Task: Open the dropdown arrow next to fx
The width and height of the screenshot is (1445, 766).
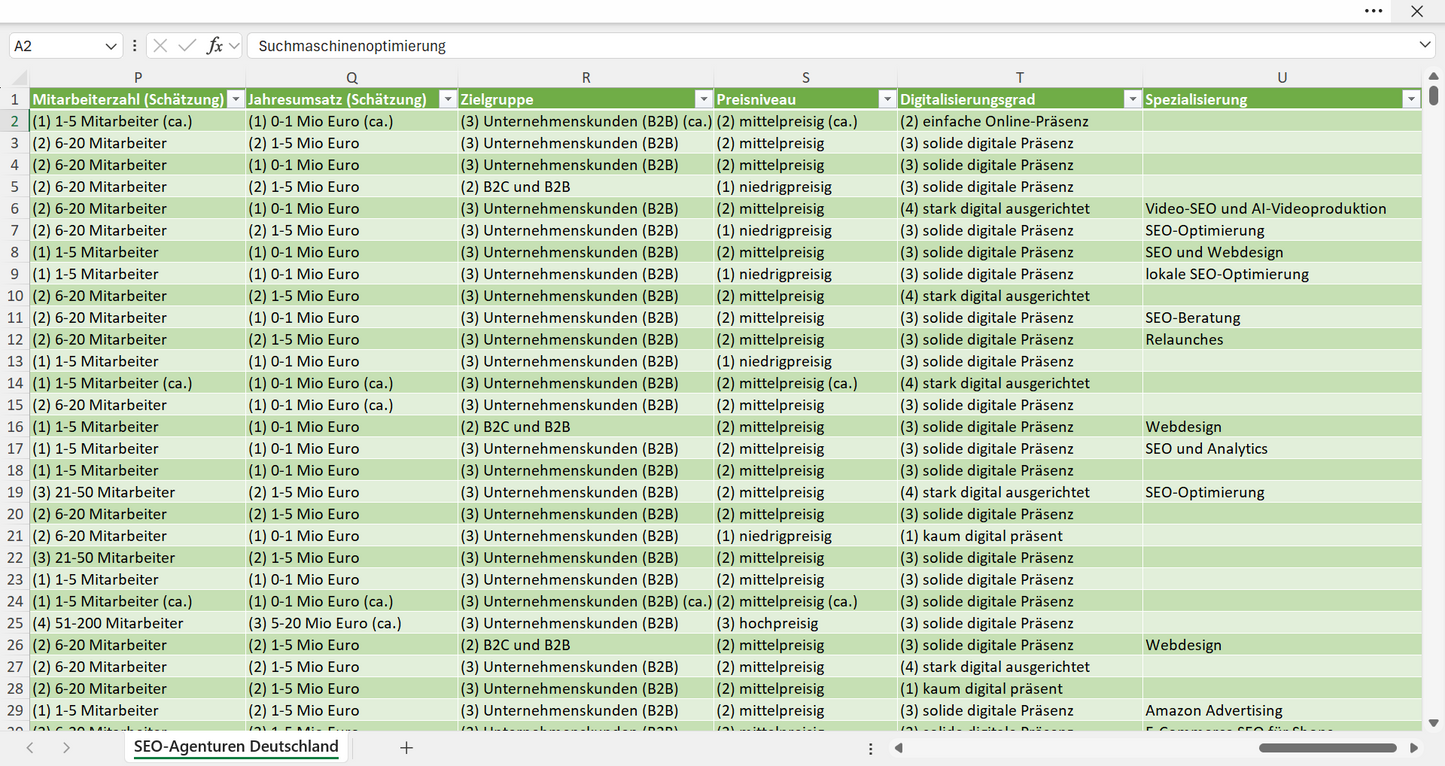Action: [x=234, y=46]
